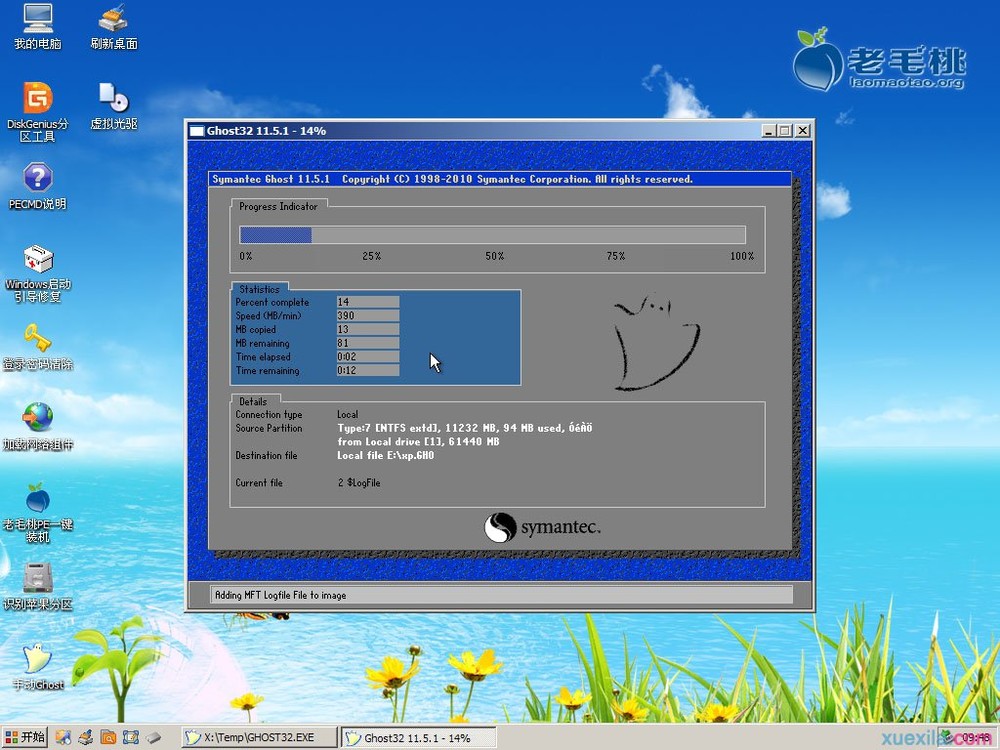This screenshot has height=750, width=1000.
Task: Launch the virtual CD drive icon
Action: pos(113,100)
